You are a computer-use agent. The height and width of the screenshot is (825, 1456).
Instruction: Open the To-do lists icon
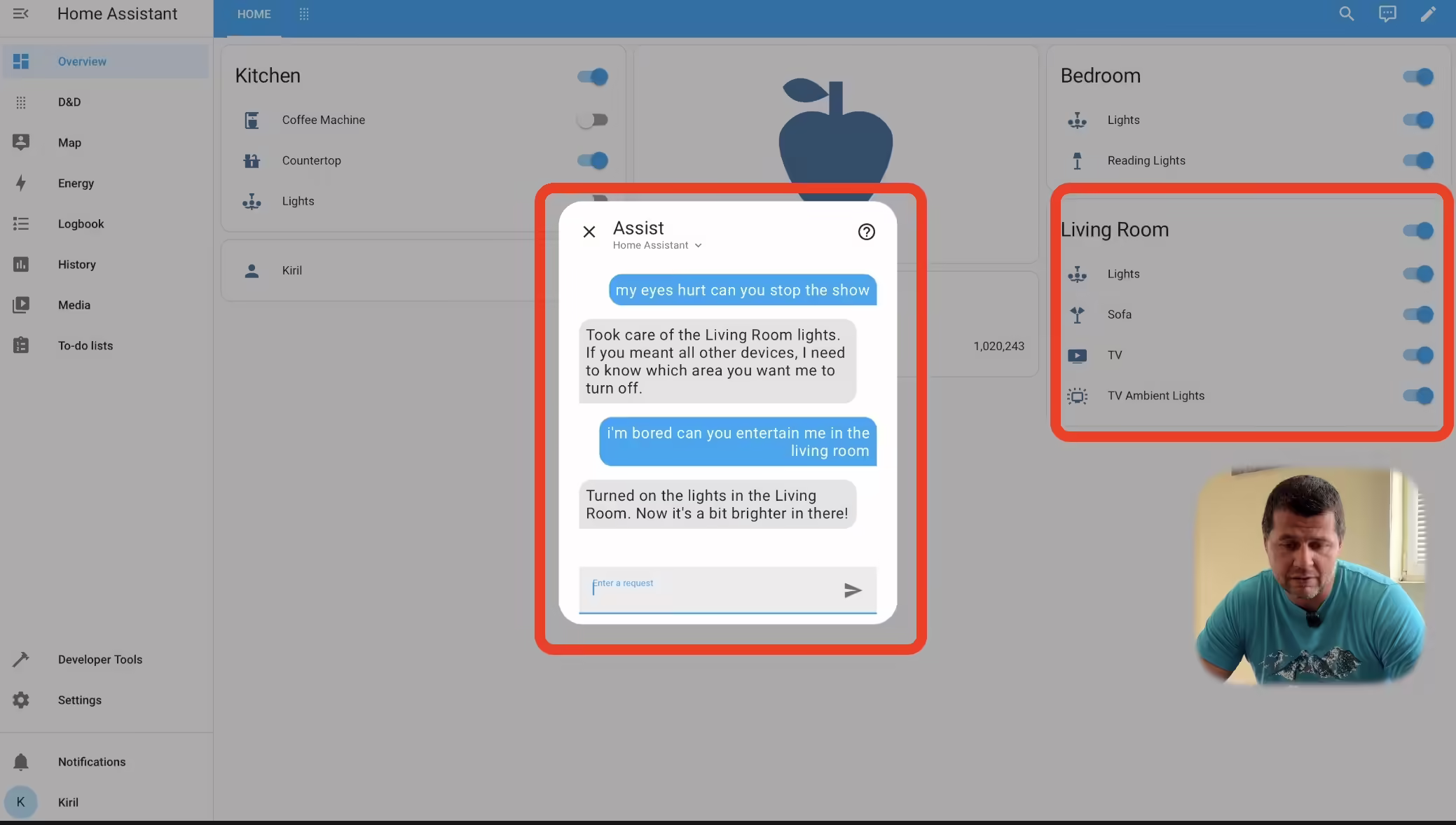(x=21, y=346)
